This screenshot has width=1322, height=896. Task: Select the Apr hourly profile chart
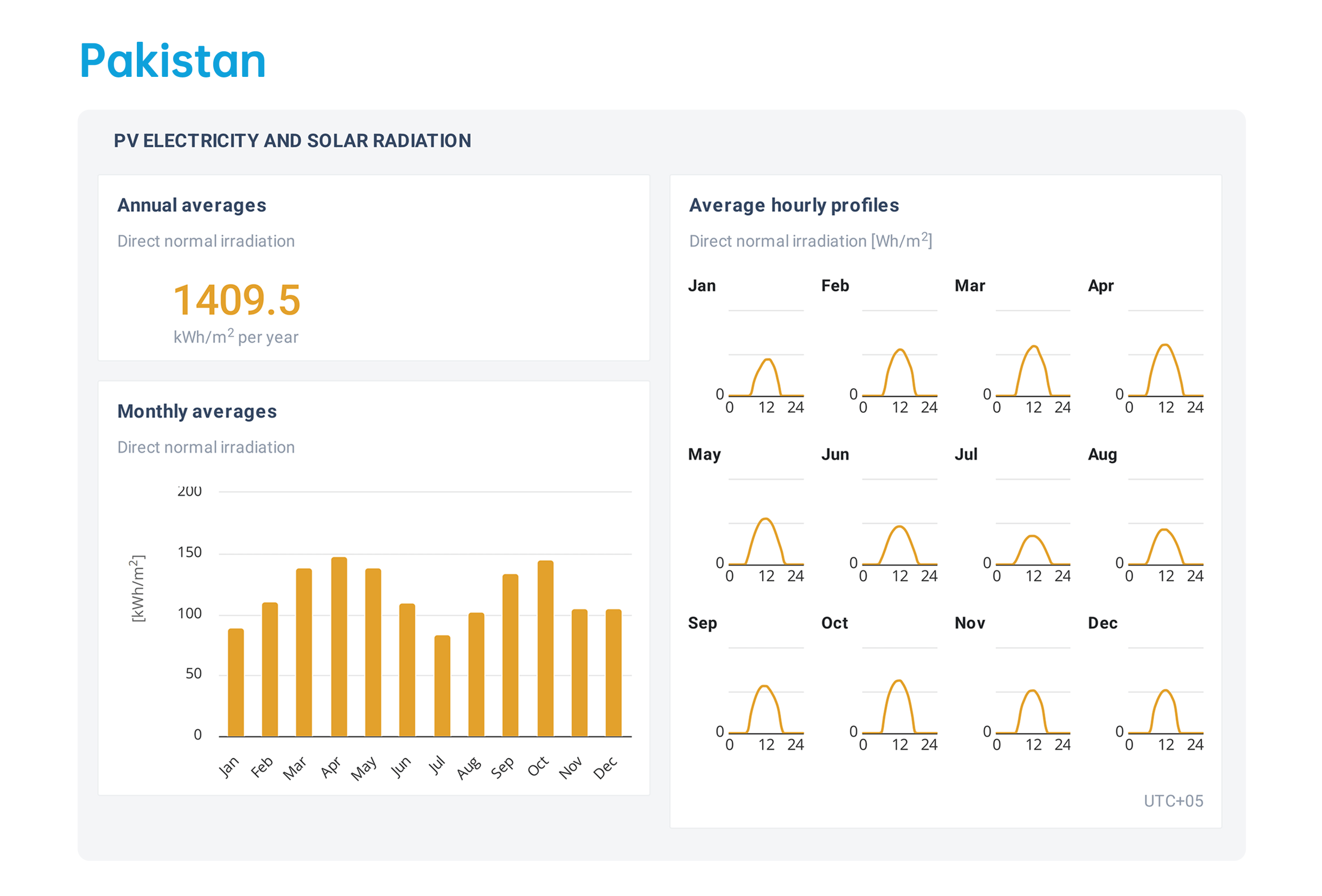pyautogui.click(x=1166, y=364)
